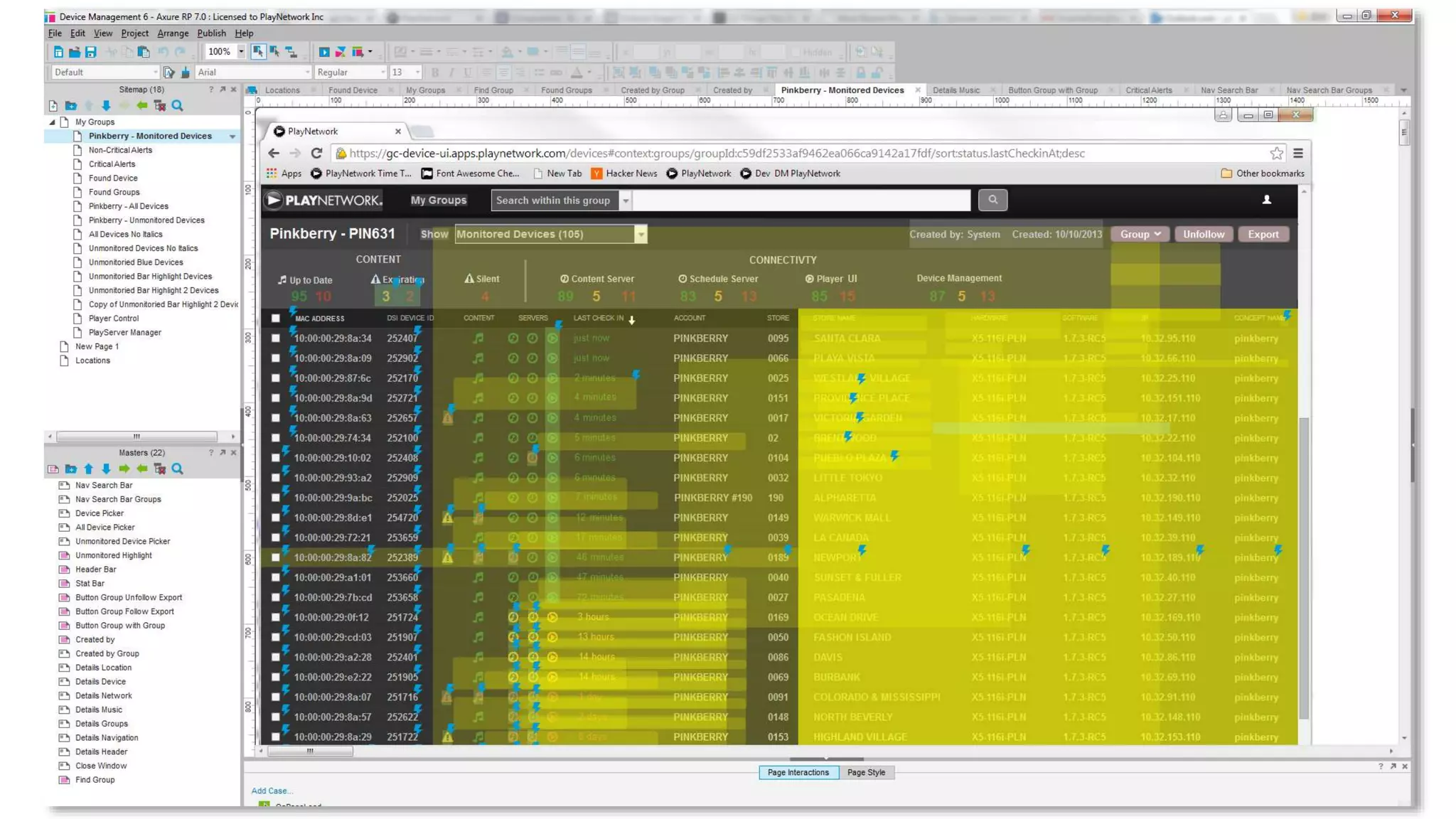The image size is (1456, 819).
Task: Click the browser reload icon
Action: (316, 154)
